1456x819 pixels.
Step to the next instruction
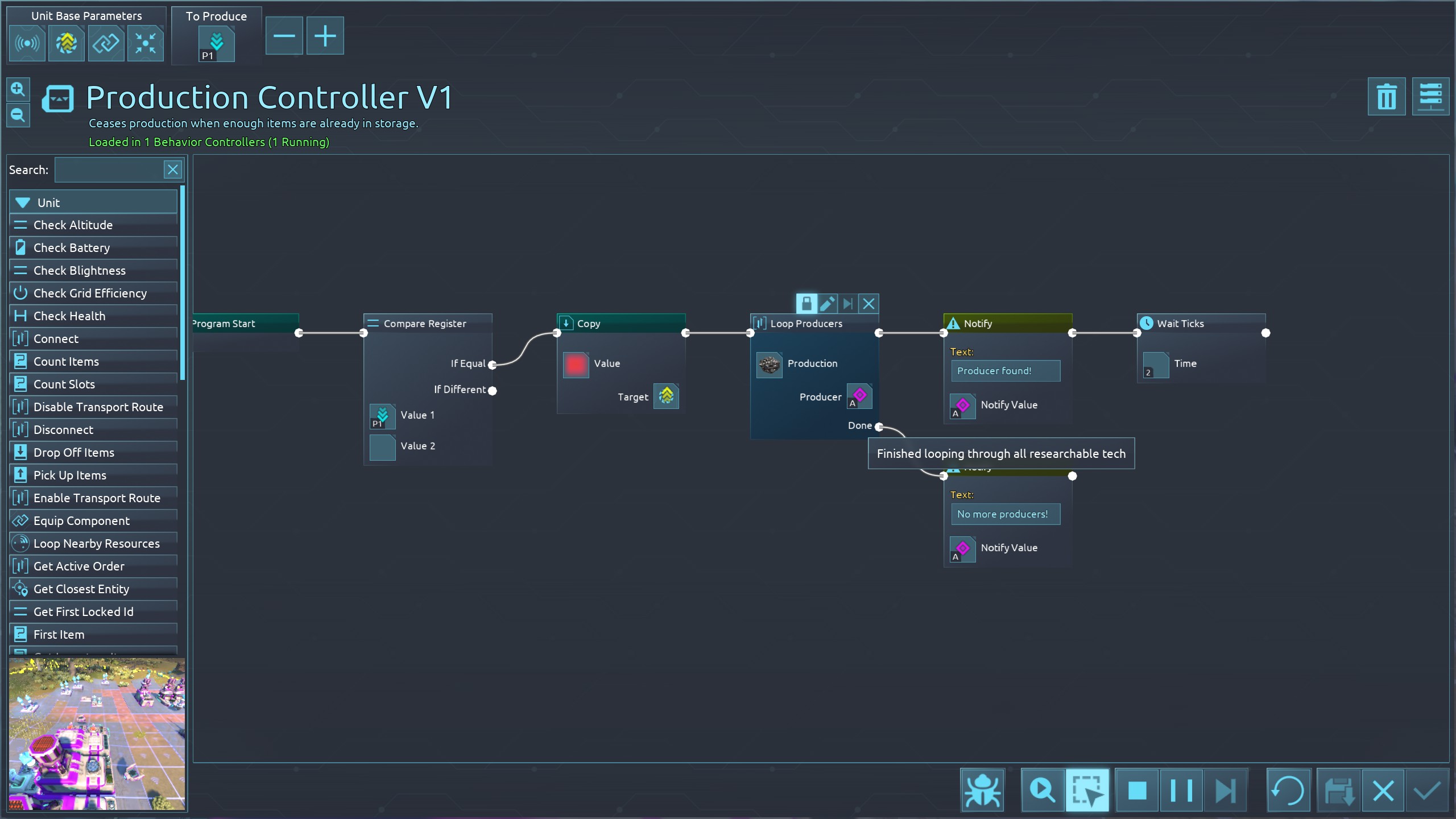(1225, 790)
